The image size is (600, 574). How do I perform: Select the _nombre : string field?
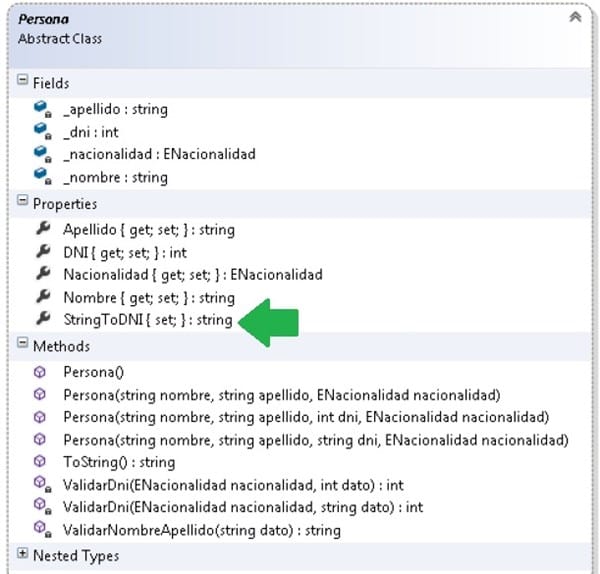click(115, 177)
